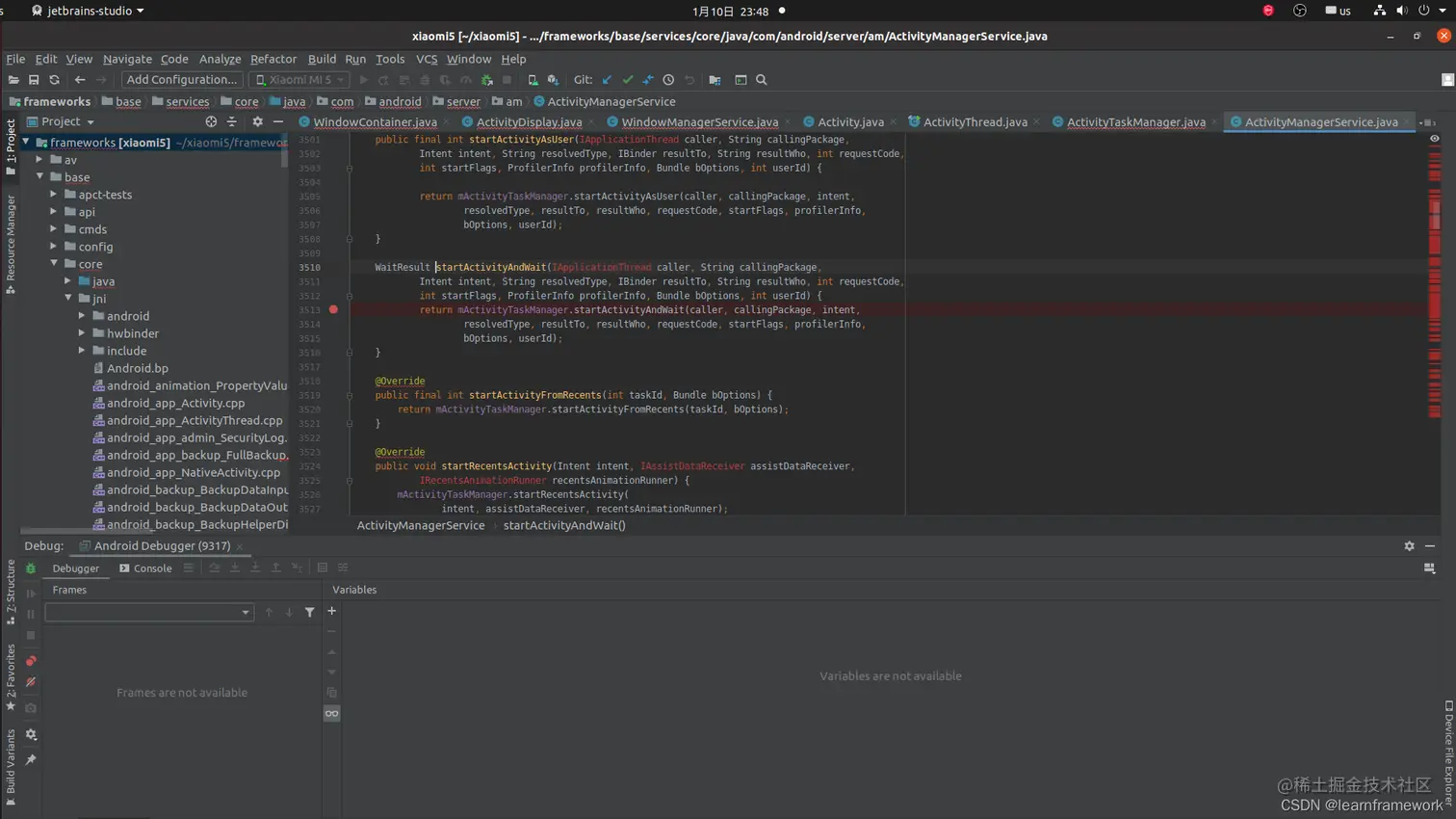Open the editor tabs overflow dropdown

click(1427, 122)
